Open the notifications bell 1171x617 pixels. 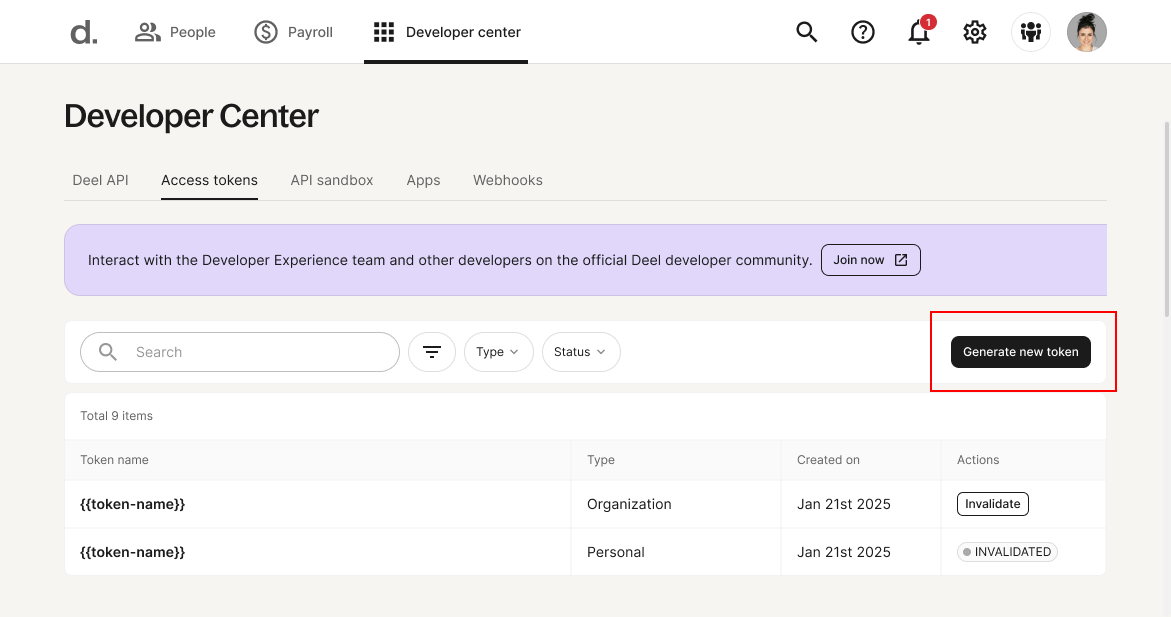[919, 32]
